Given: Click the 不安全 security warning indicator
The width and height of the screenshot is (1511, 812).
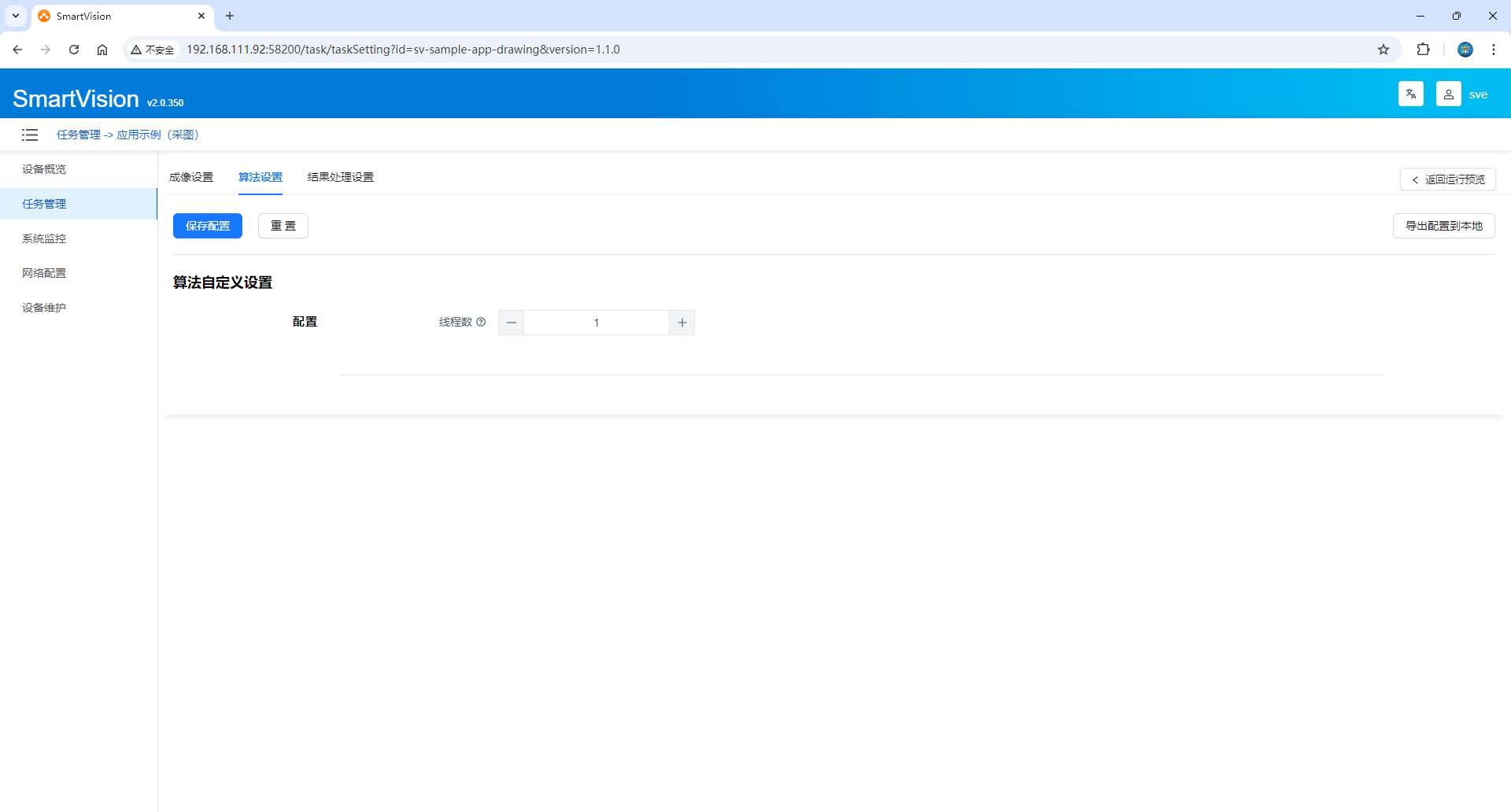Looking at the screenshot, I should (x=153, y=50).
